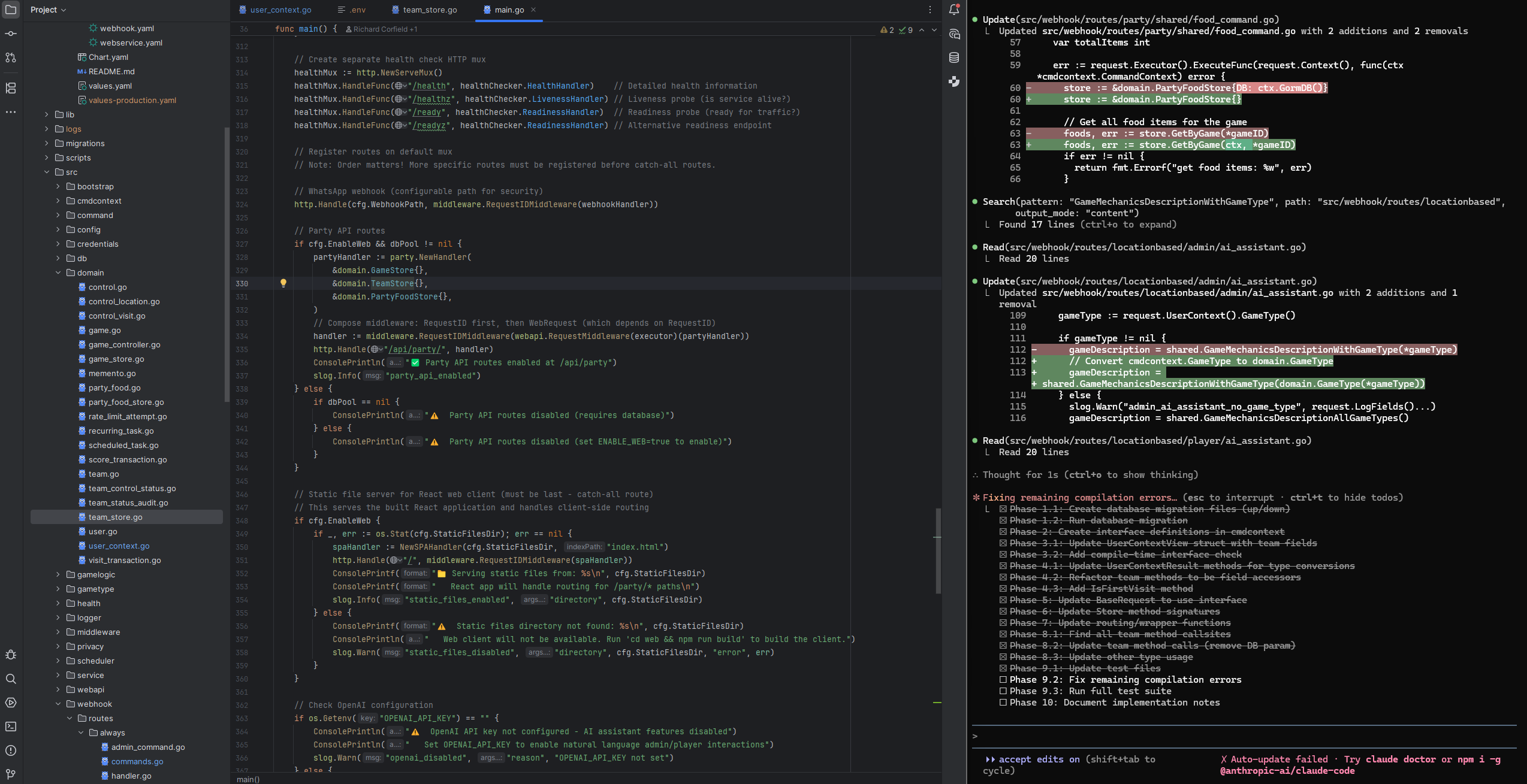Open the Pull Requests tool window icon

click(10, 57)
